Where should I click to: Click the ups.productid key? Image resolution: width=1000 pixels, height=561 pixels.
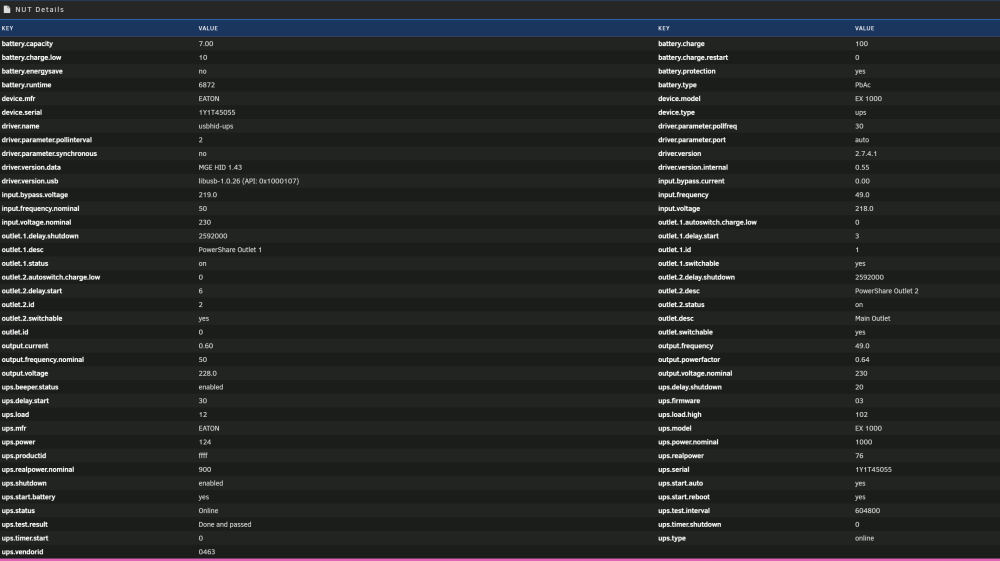coord(24,456)
